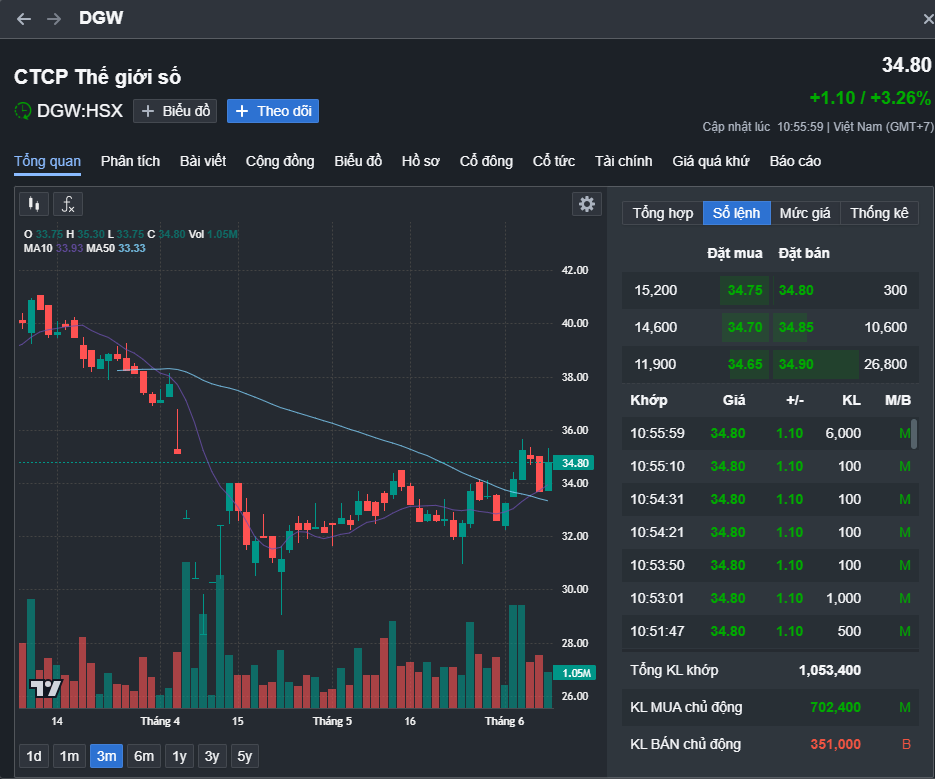The image size is (935, 779).
Task: Click the TradingView logo on chart
Action: [x=46, y=688]
